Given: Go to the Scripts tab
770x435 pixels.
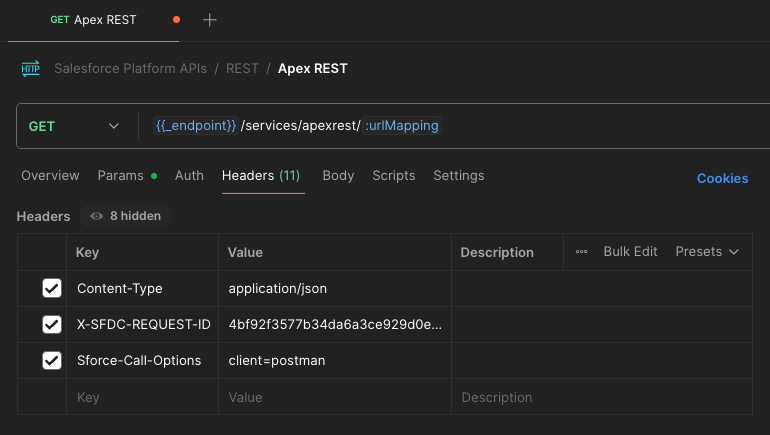Looking at the screenshot, I should (x=394, y=176).
